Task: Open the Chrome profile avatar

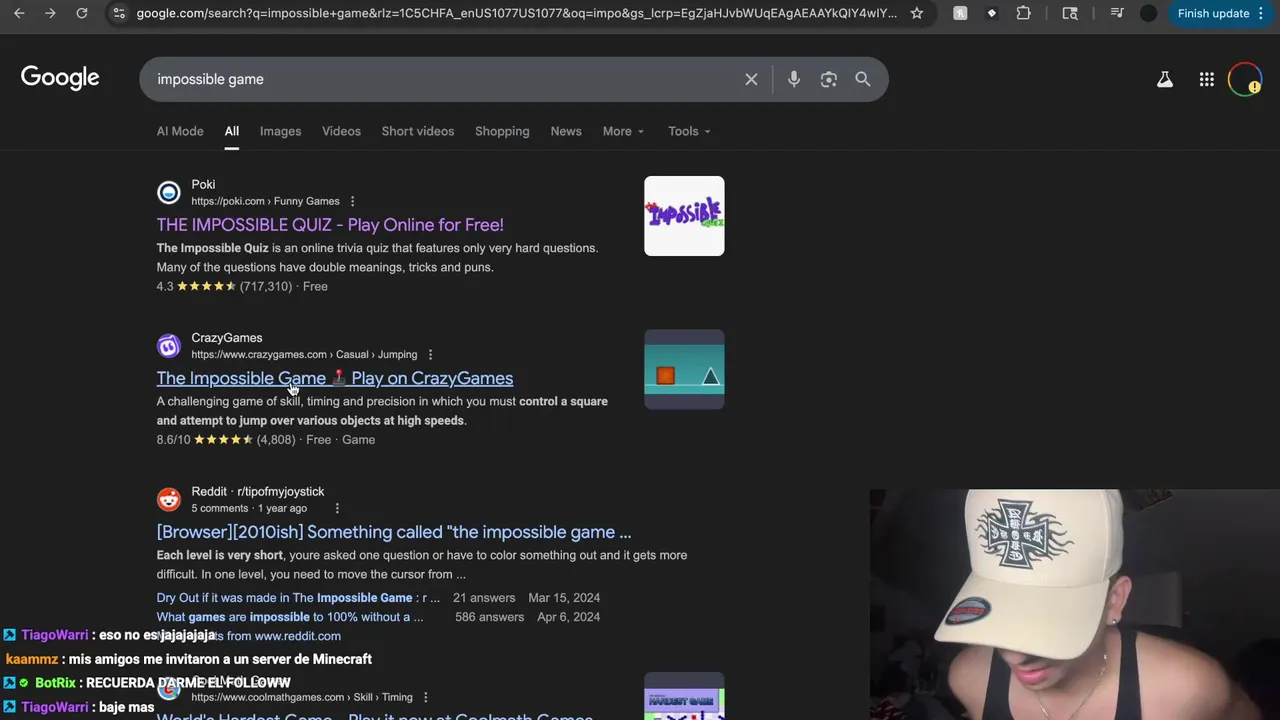Action: pyautogui.click(x=1148, y=13)
